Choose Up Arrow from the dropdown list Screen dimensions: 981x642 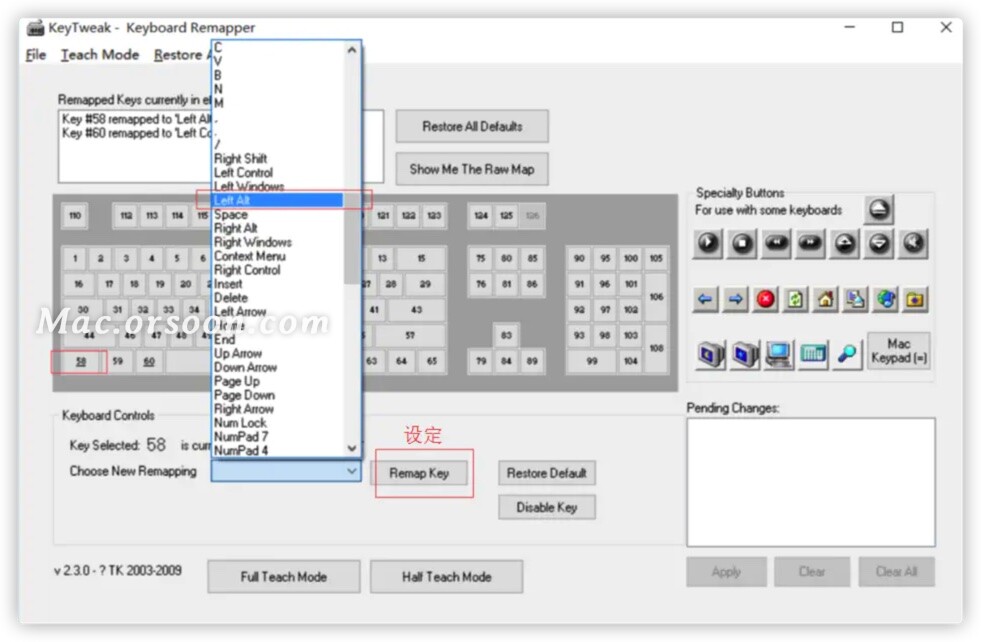(277, 354)
